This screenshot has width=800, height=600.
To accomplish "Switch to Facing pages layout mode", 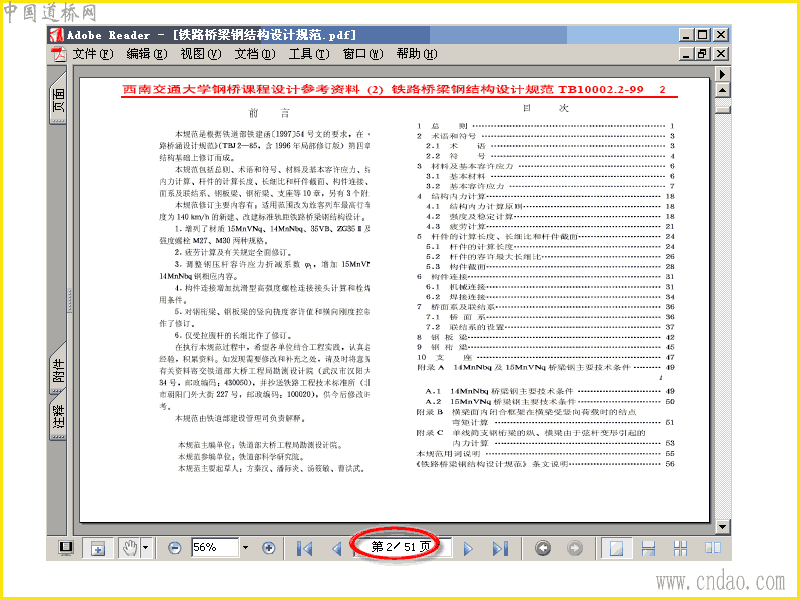I will 713,548.
